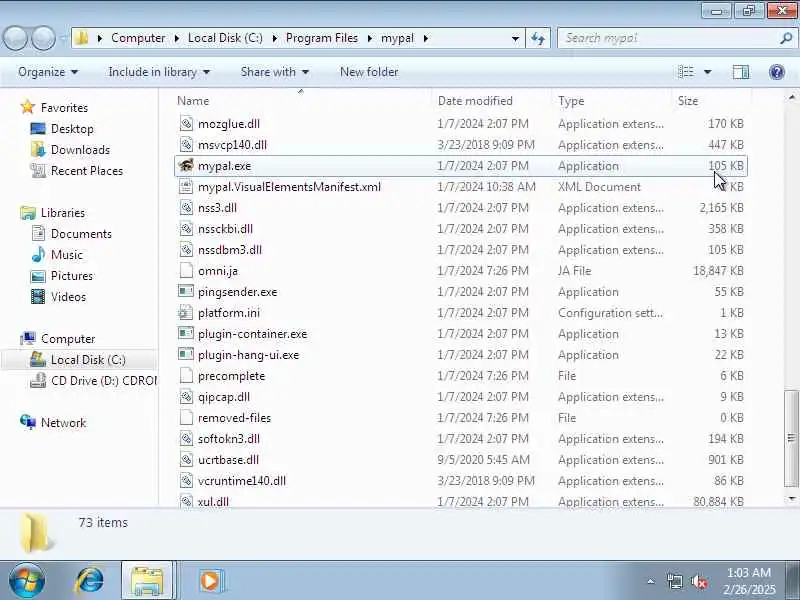Select the removed-files file name
The height and width of the screenshot is (600, 800).
click(234, 418)
